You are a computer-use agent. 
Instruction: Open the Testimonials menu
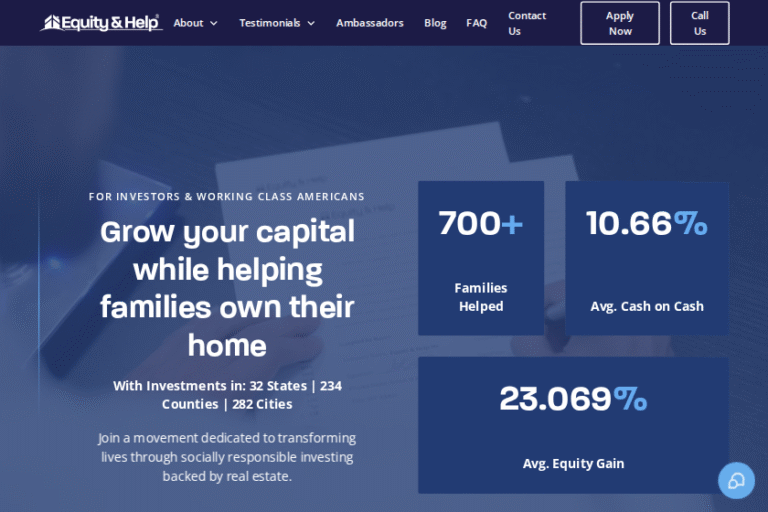pos(269,23)
